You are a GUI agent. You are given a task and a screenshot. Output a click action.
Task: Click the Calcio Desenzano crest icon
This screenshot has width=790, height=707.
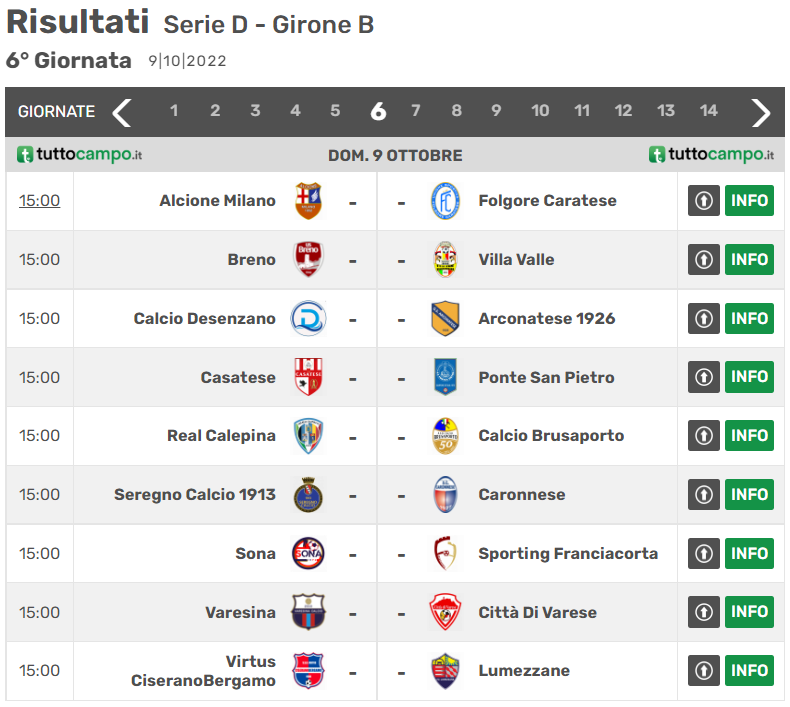pos(308,319)
